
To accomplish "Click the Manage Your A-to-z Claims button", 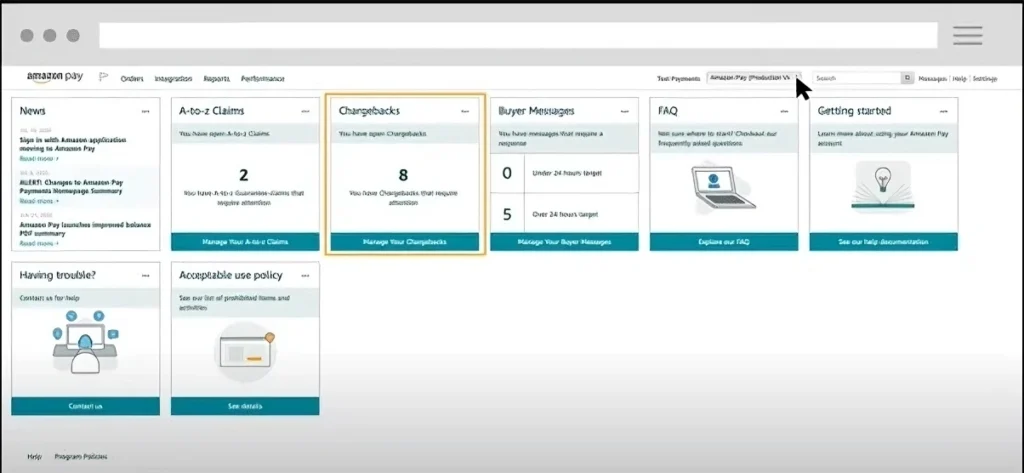I will coord(245,242).
